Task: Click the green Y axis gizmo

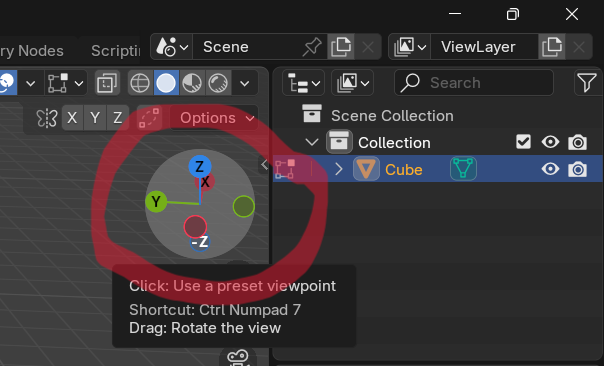Action: point(156,201)
